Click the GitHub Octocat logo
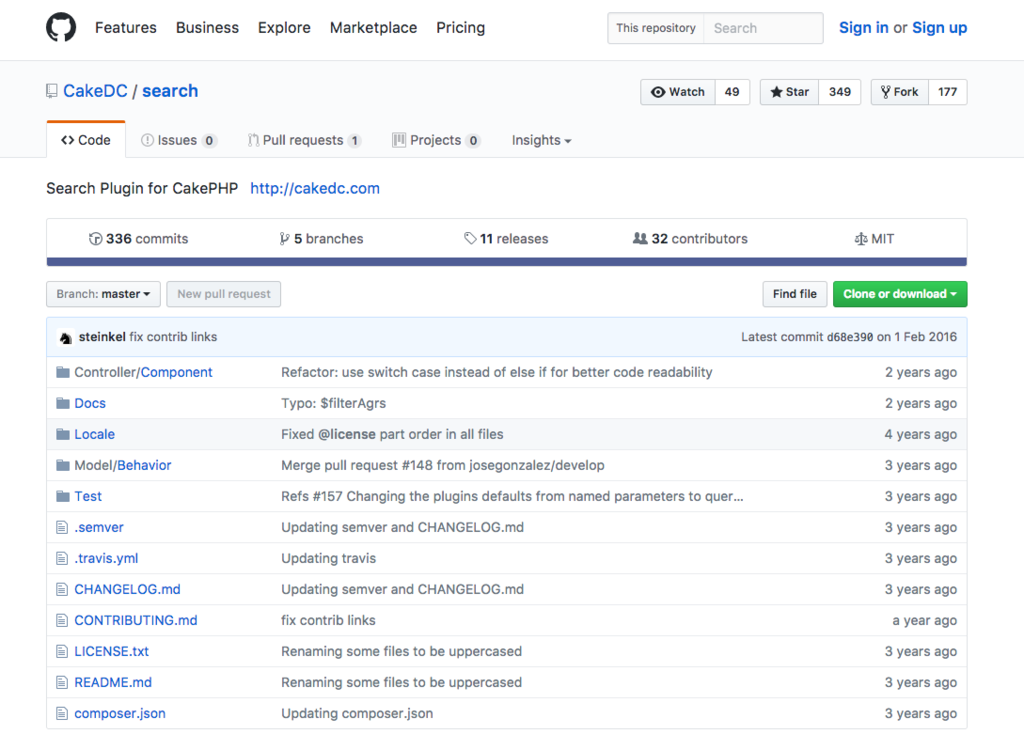The image size is (1024, 734). pyautogui.click(x=61, y=27)
